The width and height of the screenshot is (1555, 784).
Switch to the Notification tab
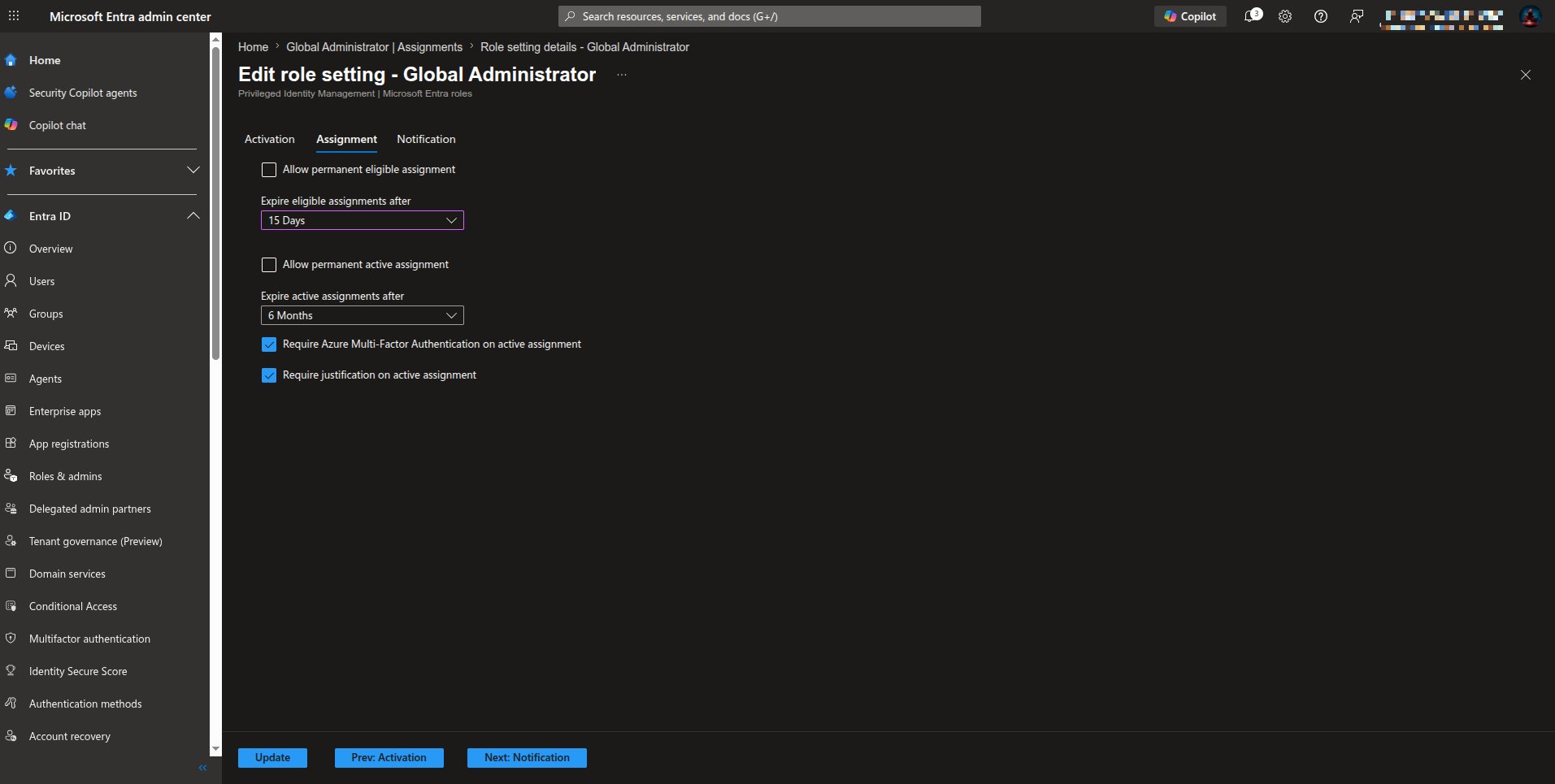426,139
